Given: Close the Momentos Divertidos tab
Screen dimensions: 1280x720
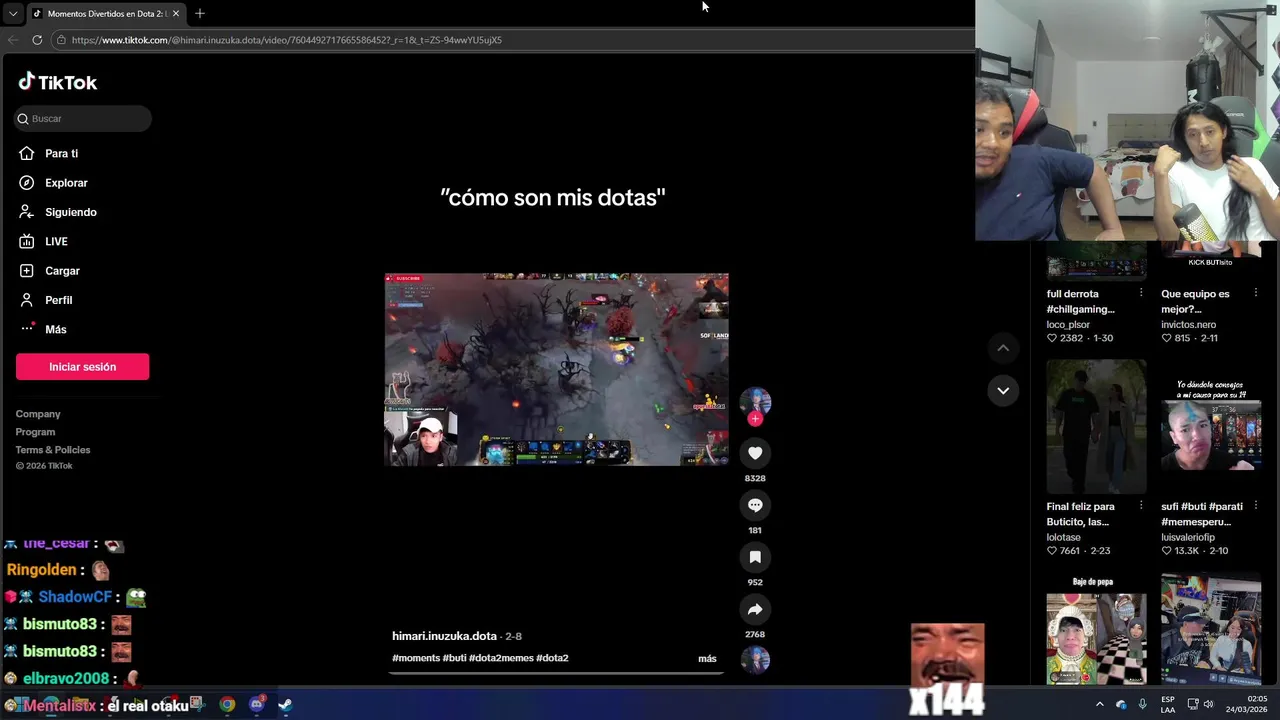Looking at the screenshot, I should [176, 14].
